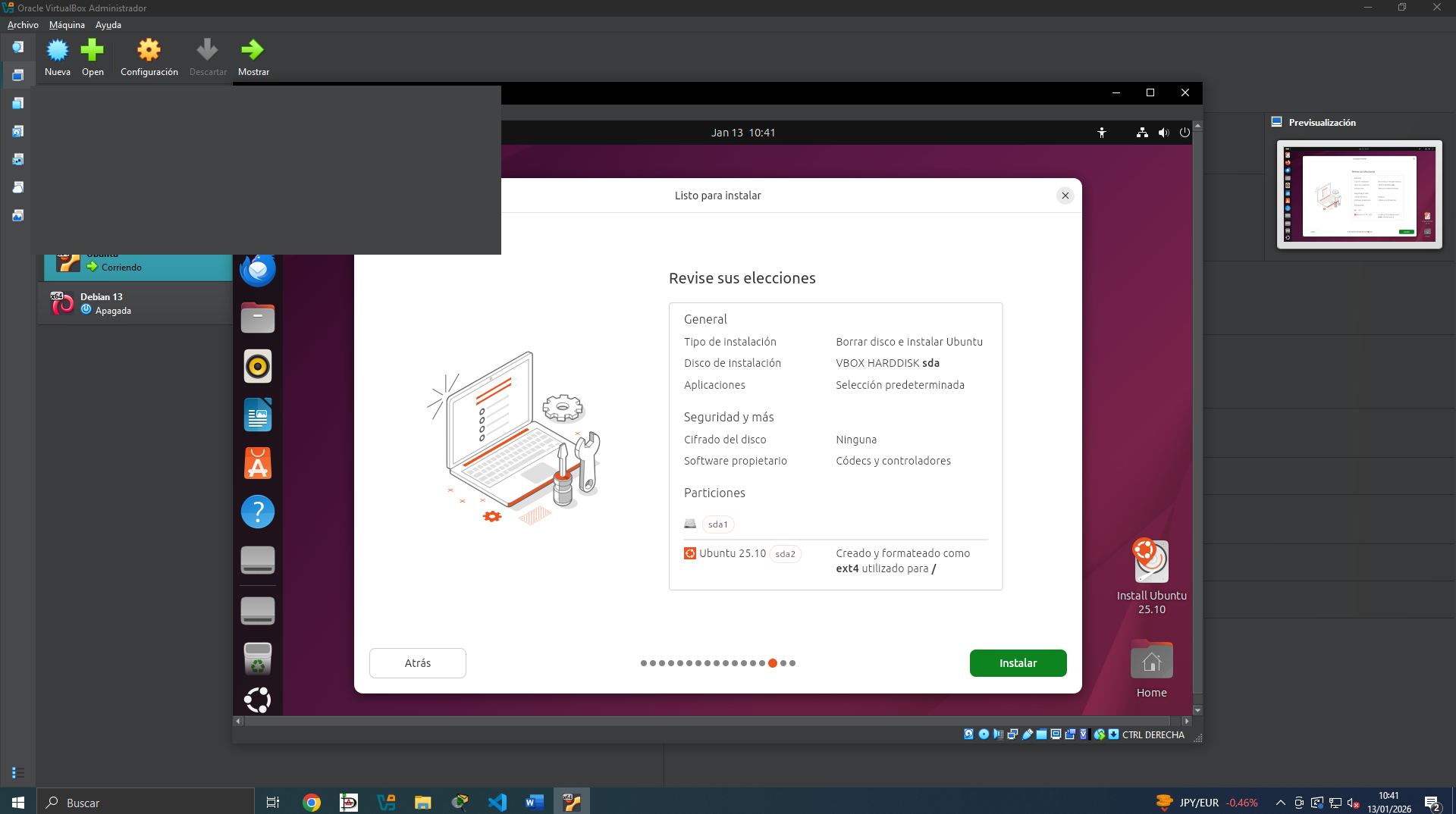The width and height of the screenshot is (1456, 814).
Task: Open Configuración gear in VirtualBox toolbar
Action: pyautogui.click(x=149, y=50)
